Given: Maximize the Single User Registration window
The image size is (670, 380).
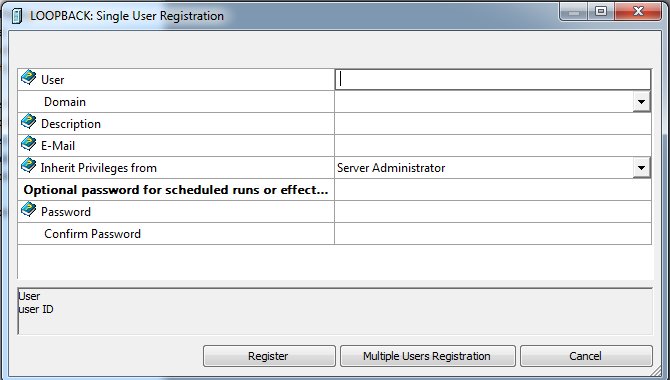Looking at the screenshot, I should point(601,11).
